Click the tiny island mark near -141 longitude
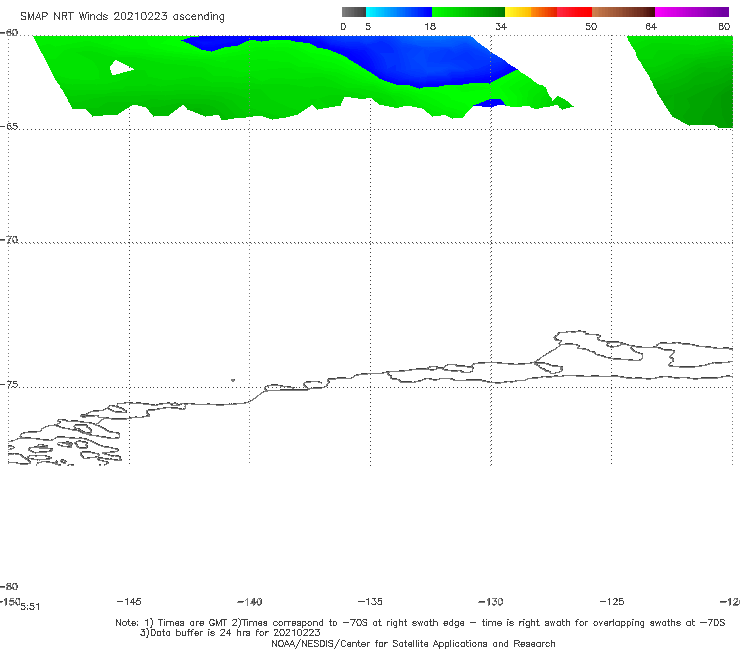The image size is (740, 650). (233, 380)
